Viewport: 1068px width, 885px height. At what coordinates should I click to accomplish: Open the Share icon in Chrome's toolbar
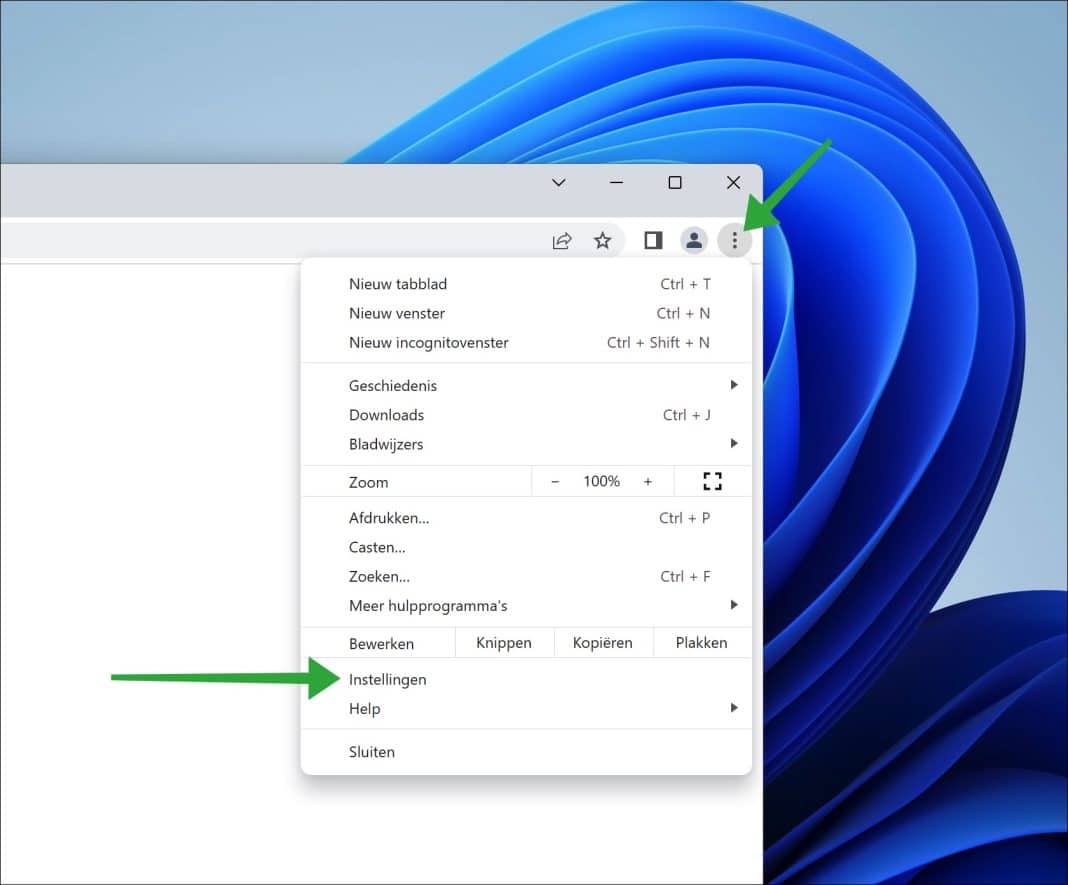point(562,240)
